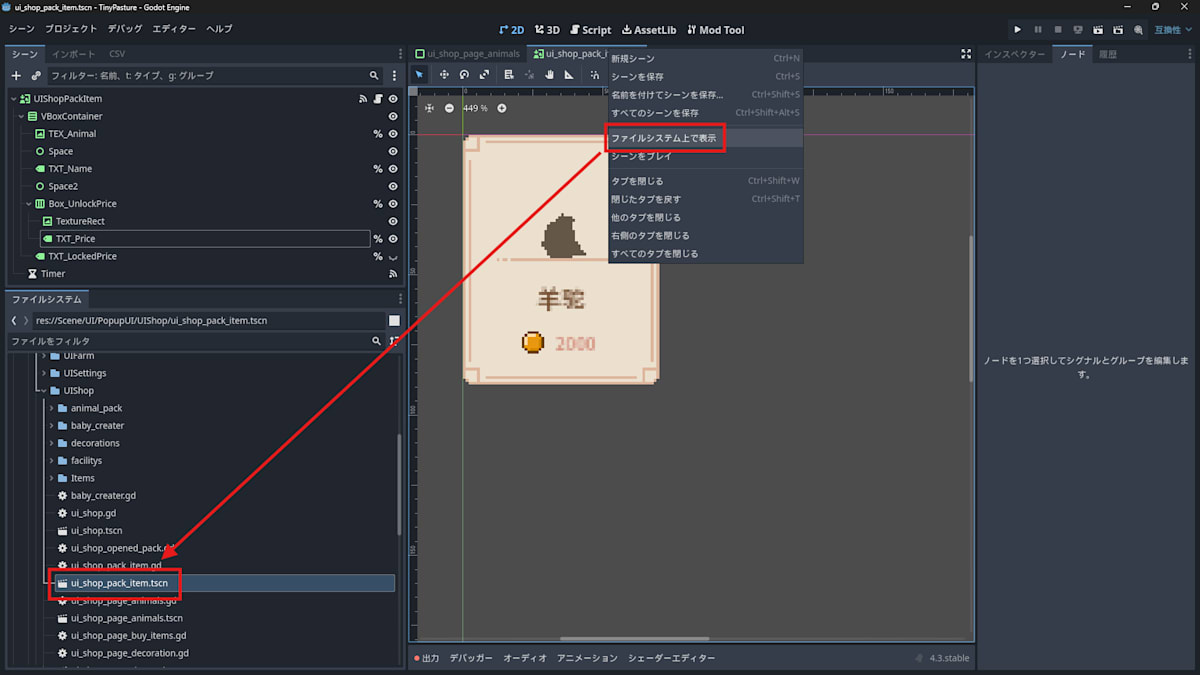
Task: Open the シェーダーエディター bottom panel
Action: (x=672, y=658)
